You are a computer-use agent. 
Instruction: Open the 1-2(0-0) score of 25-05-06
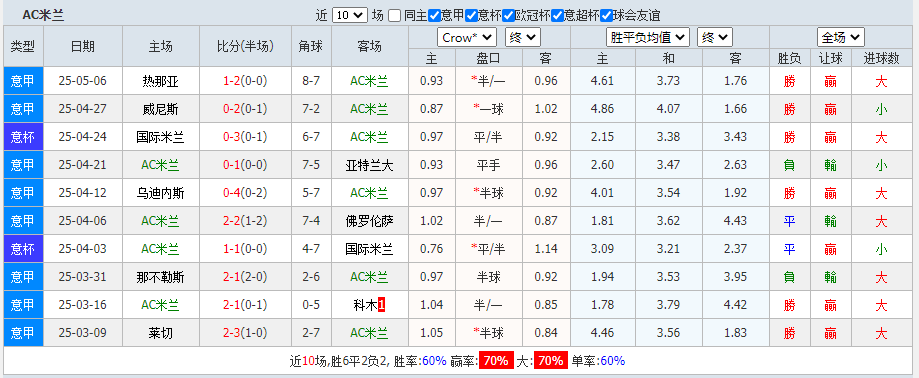click(x=245, y=81)
